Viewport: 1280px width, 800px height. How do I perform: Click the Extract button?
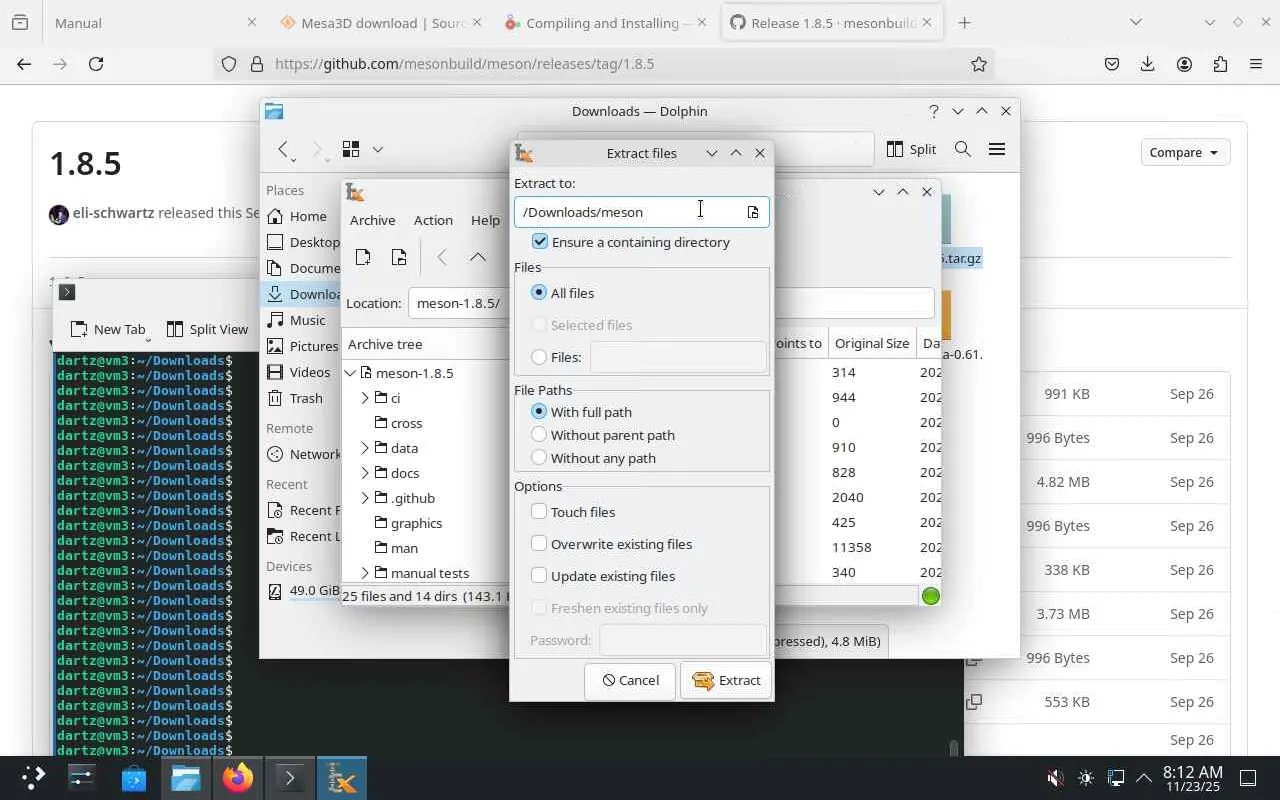click(x=727, y=680)
